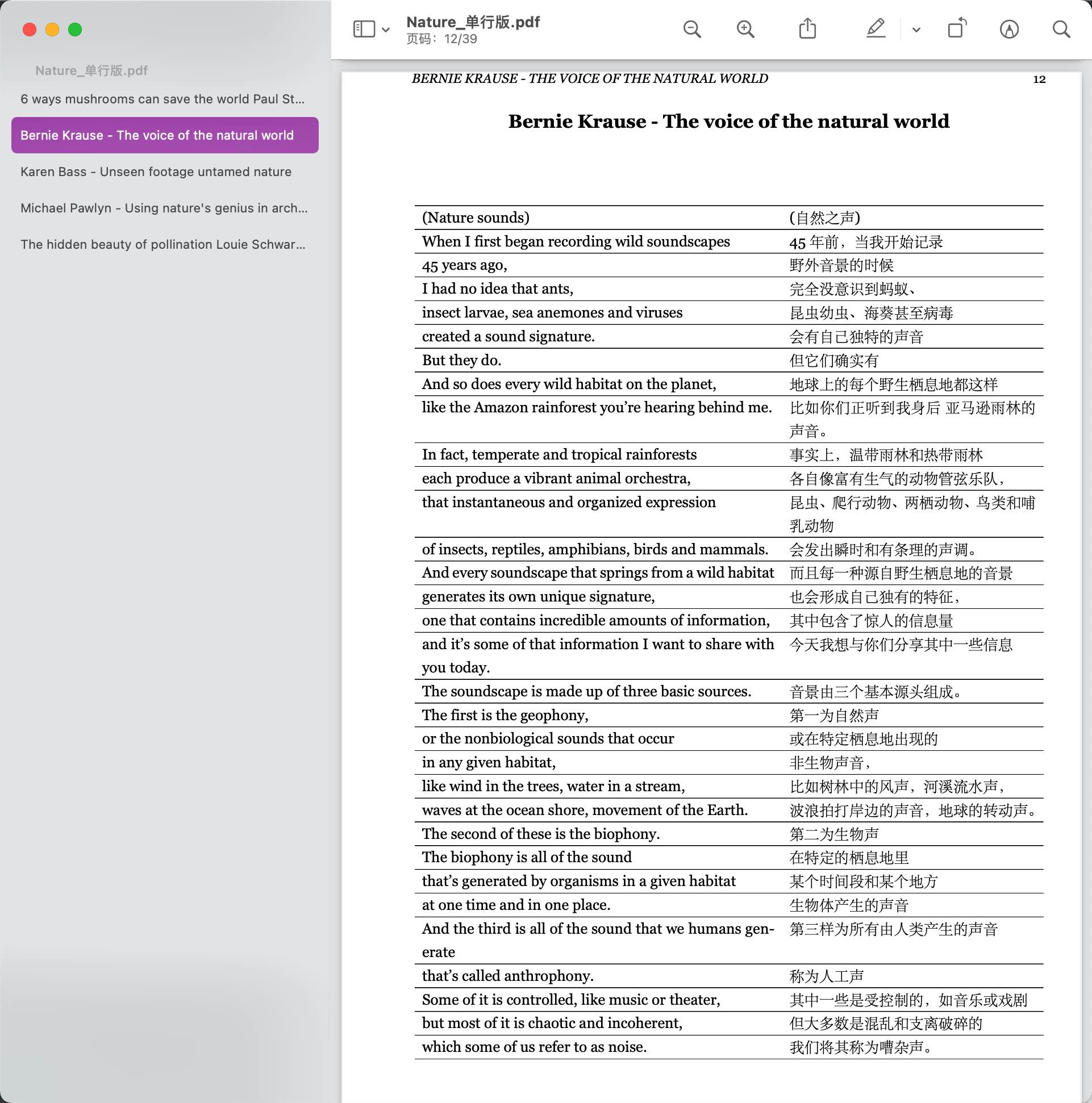Click the text 'which some of us refer to as noise.'

pos(534,1046)
